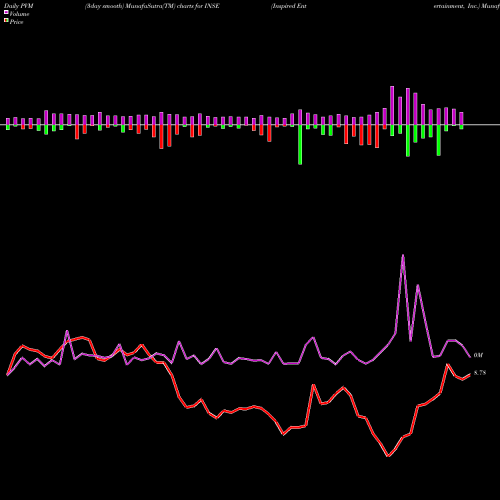
Task: Click the lowest point of red price line
Action: [x=388, y=456]
